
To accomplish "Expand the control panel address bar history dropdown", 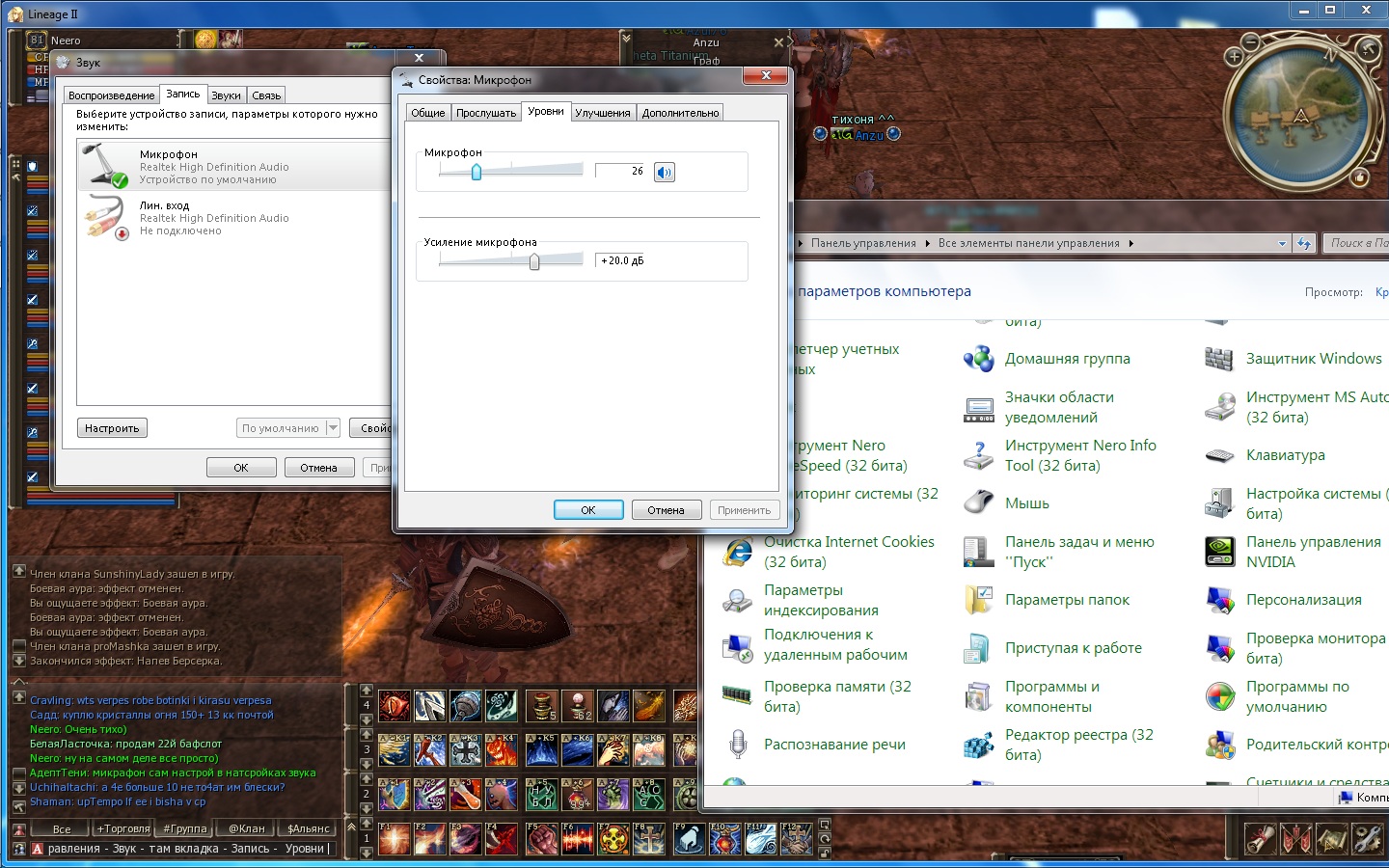I will click(1282, 243).
